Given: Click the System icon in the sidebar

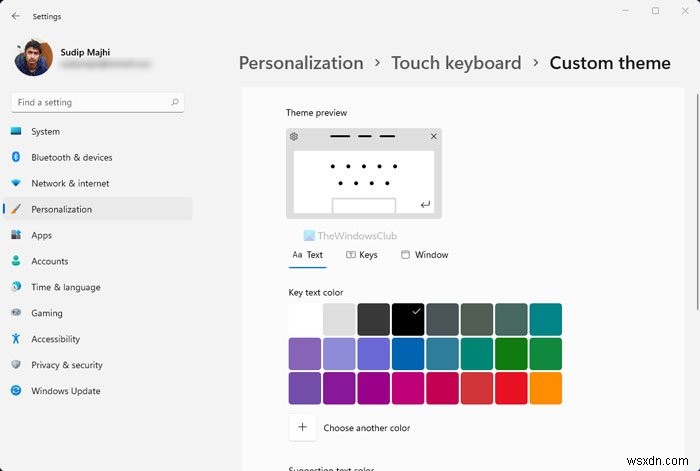Looking at the screenshot, I should click(x=16, y=131).
